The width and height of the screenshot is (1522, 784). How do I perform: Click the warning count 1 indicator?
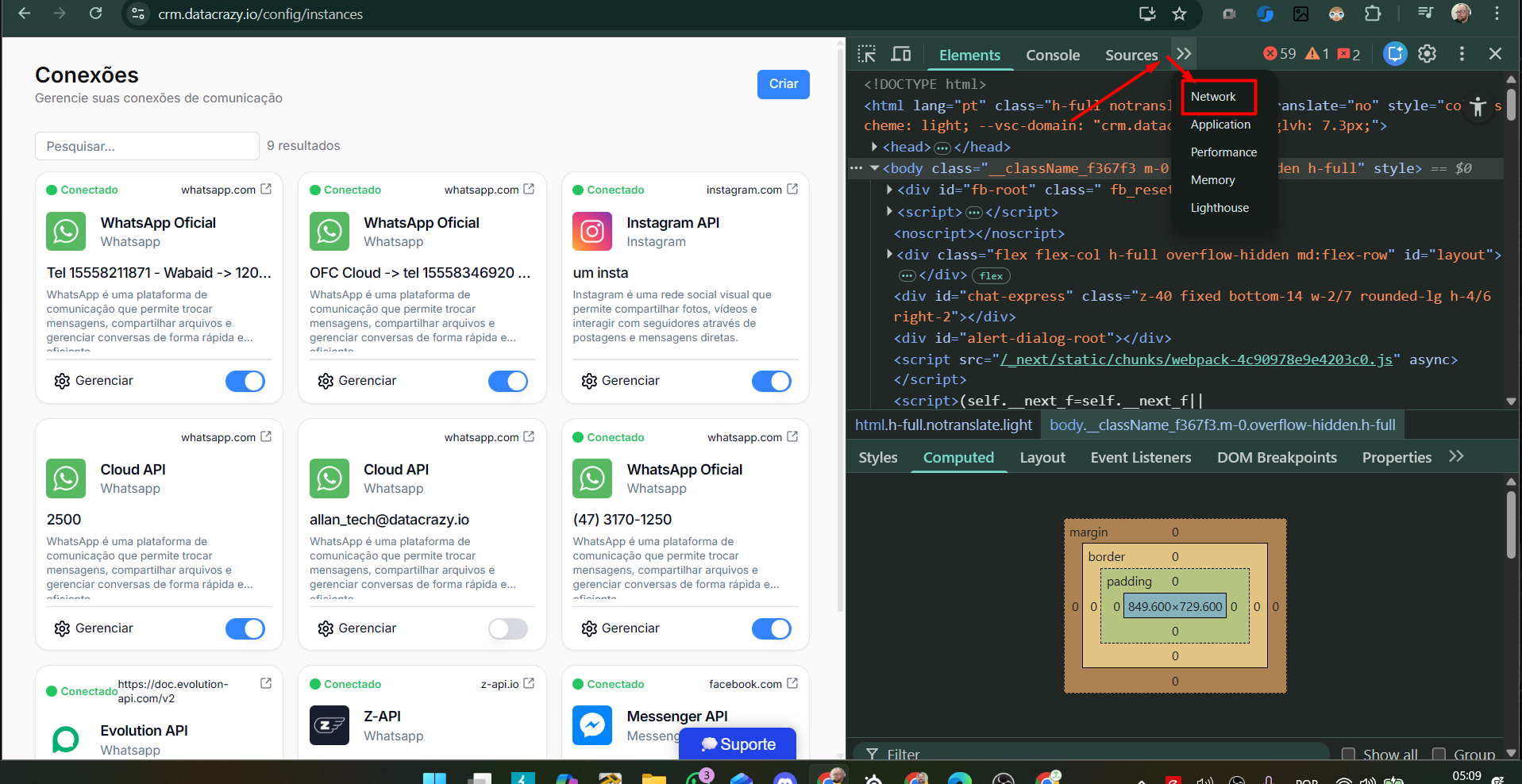[1317, 54]
